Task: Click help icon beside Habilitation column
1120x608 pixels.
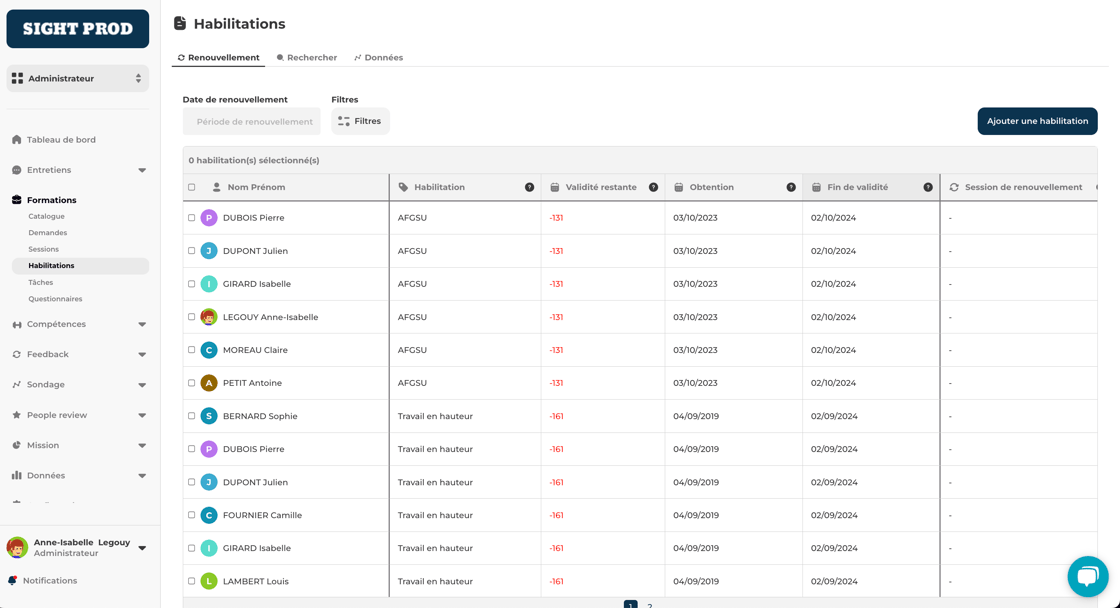Action: tap(529, 187)
